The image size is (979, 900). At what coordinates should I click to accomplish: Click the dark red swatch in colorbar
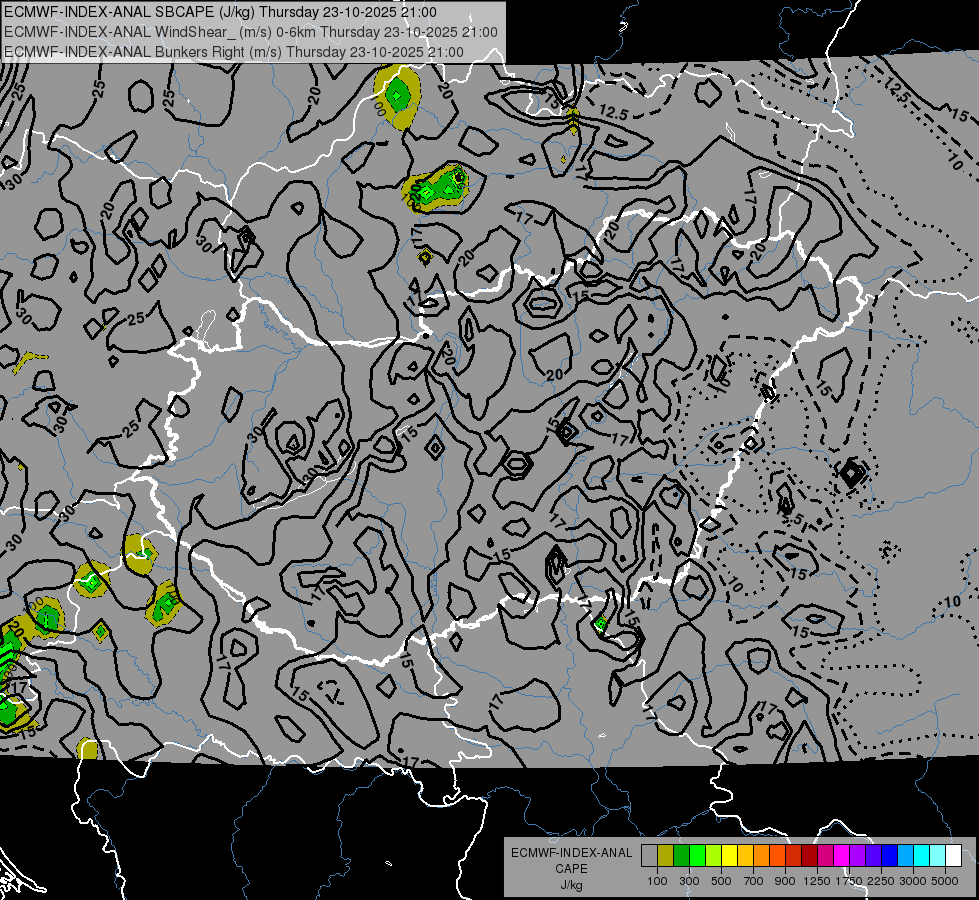click(x=809, y=856)
